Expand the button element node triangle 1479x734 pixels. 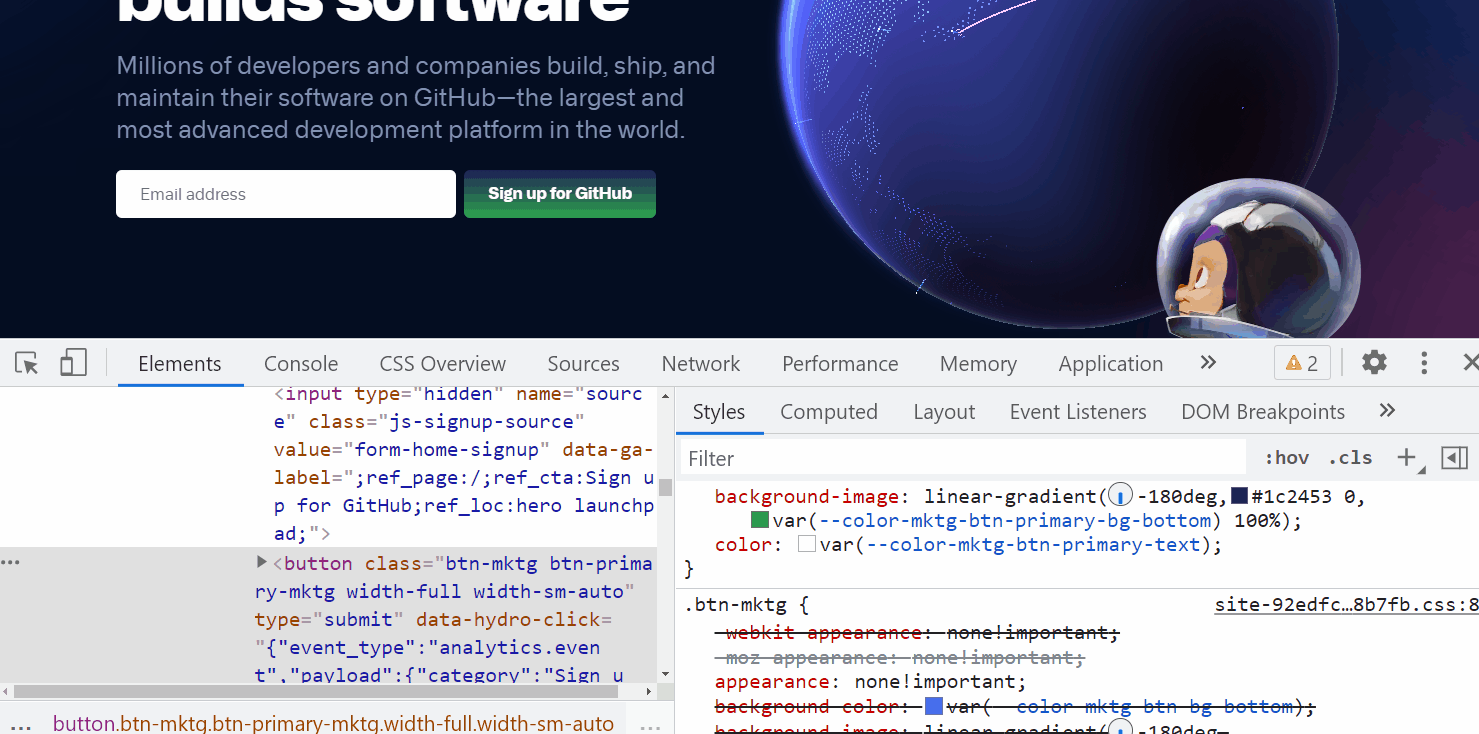262,562
